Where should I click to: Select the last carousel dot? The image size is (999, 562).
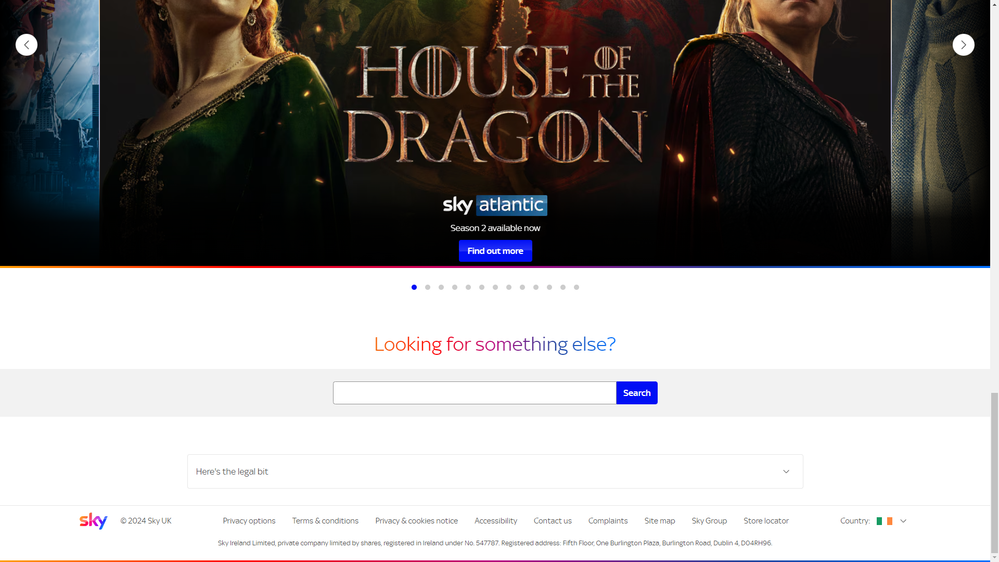pos(577,287)
